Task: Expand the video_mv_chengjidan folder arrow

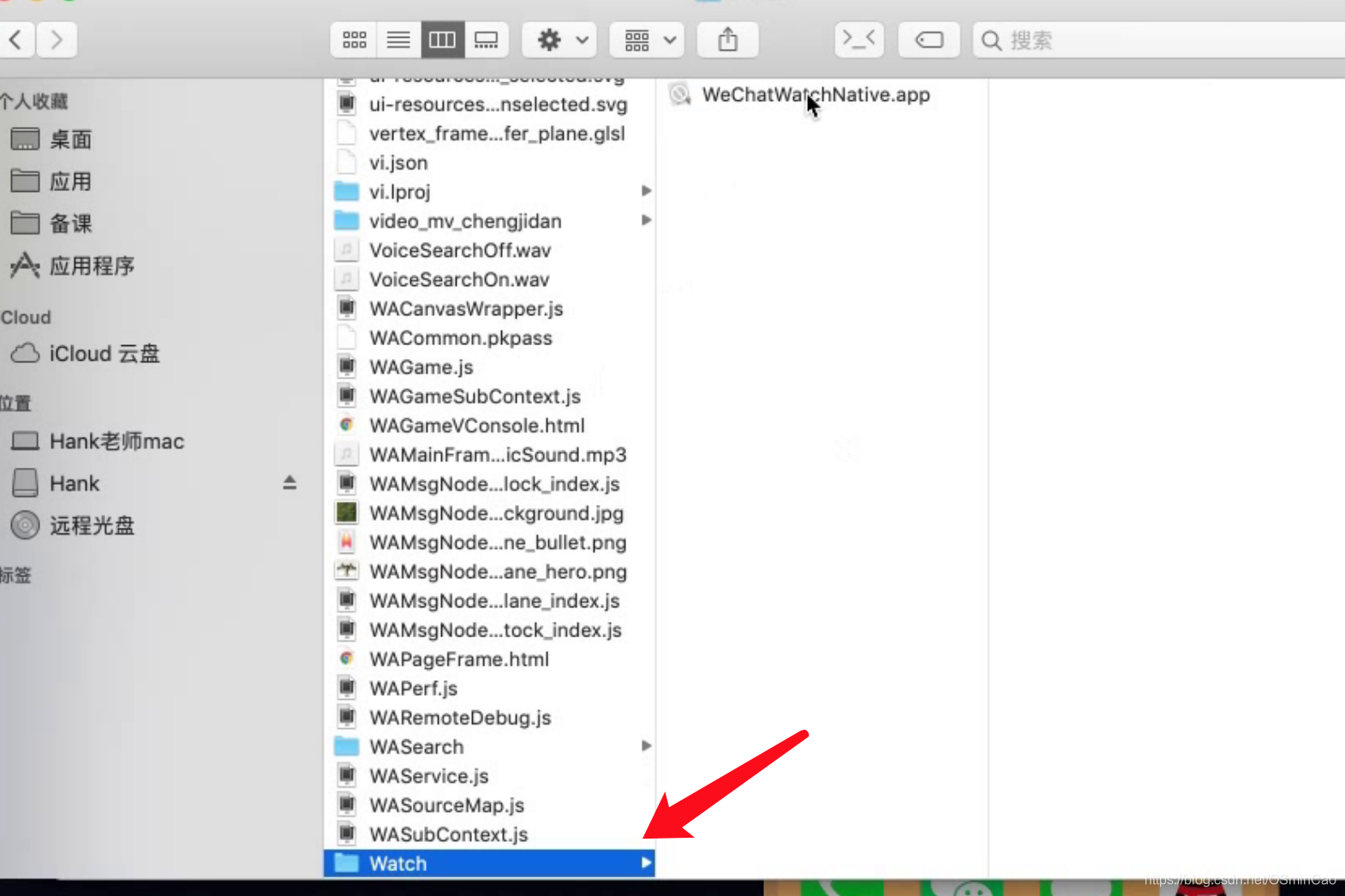Action: tap(646, 220)
